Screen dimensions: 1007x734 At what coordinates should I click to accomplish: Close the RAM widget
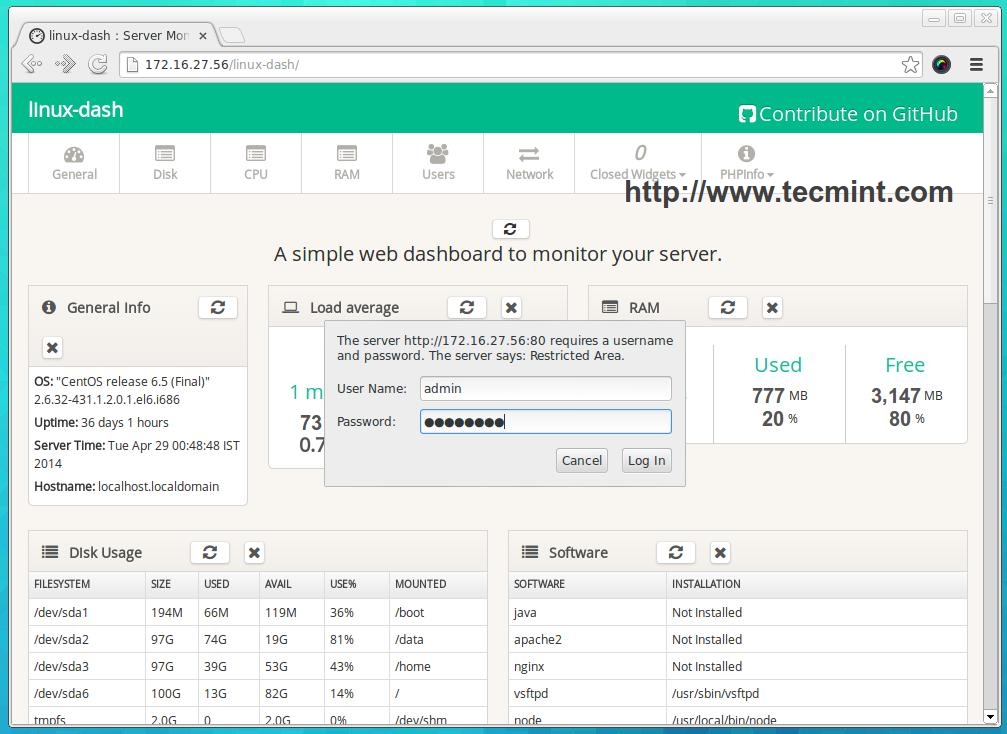[772, 308]
